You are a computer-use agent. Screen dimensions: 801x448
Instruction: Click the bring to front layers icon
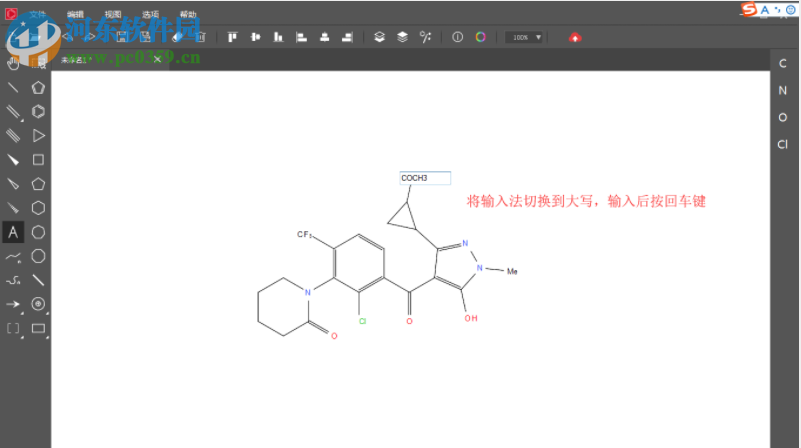pyautogui.click(x=379, y=37)
